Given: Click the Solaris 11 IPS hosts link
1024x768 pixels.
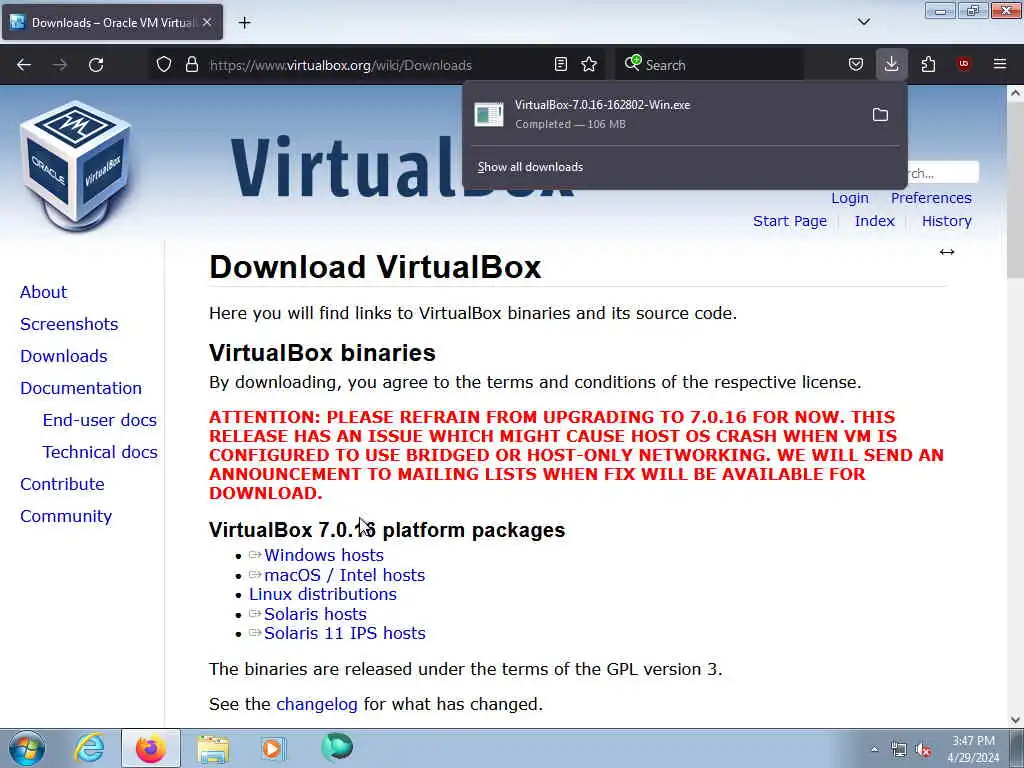Looking at the screenshot, I should click(344, 633).
